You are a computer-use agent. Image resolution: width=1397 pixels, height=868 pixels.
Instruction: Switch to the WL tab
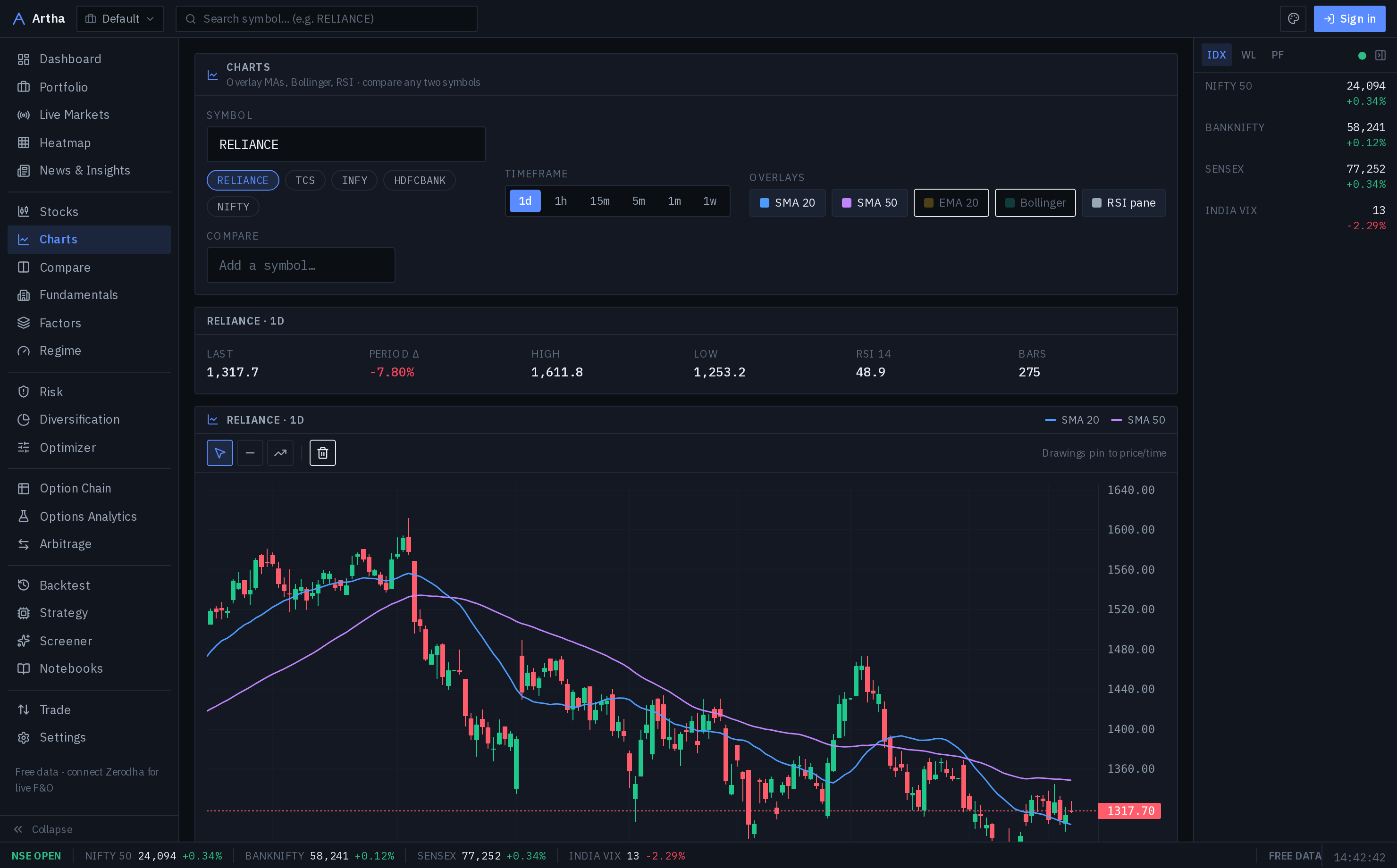1248,55
